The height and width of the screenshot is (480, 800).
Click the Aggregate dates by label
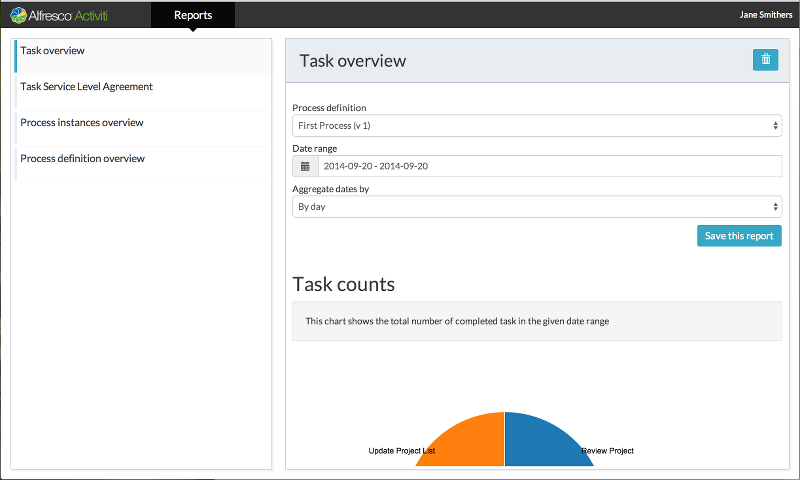331,189
